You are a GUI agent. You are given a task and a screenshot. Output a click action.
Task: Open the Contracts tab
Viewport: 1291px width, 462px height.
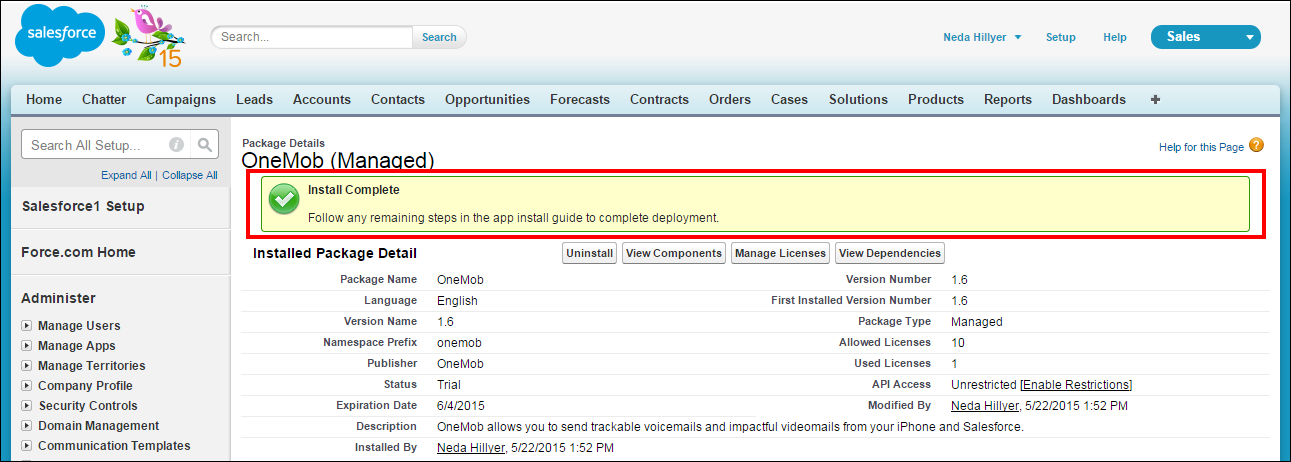(x=659, y=99)
